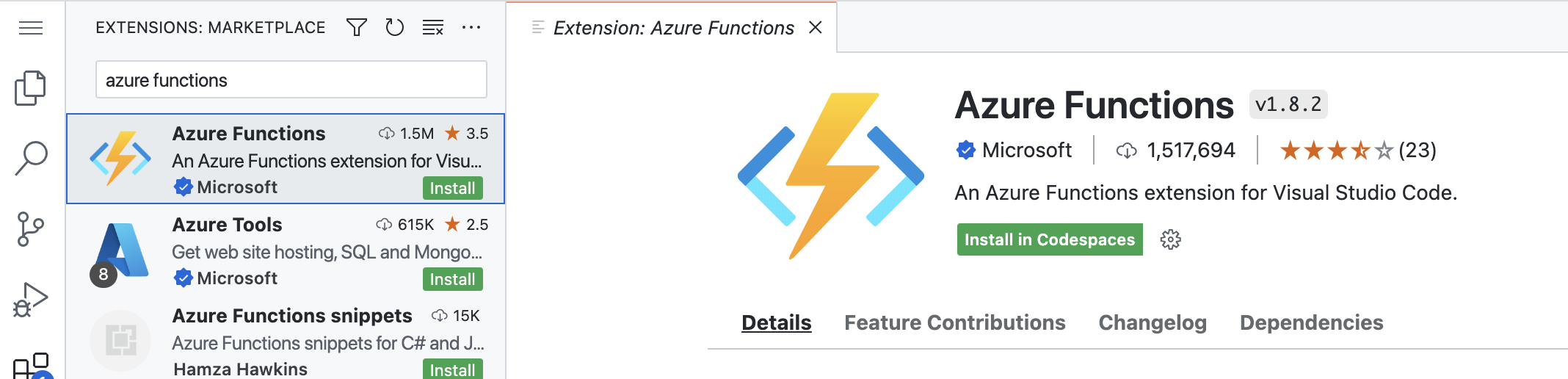Click the Install in Codespaces button

pos(1049,239)
